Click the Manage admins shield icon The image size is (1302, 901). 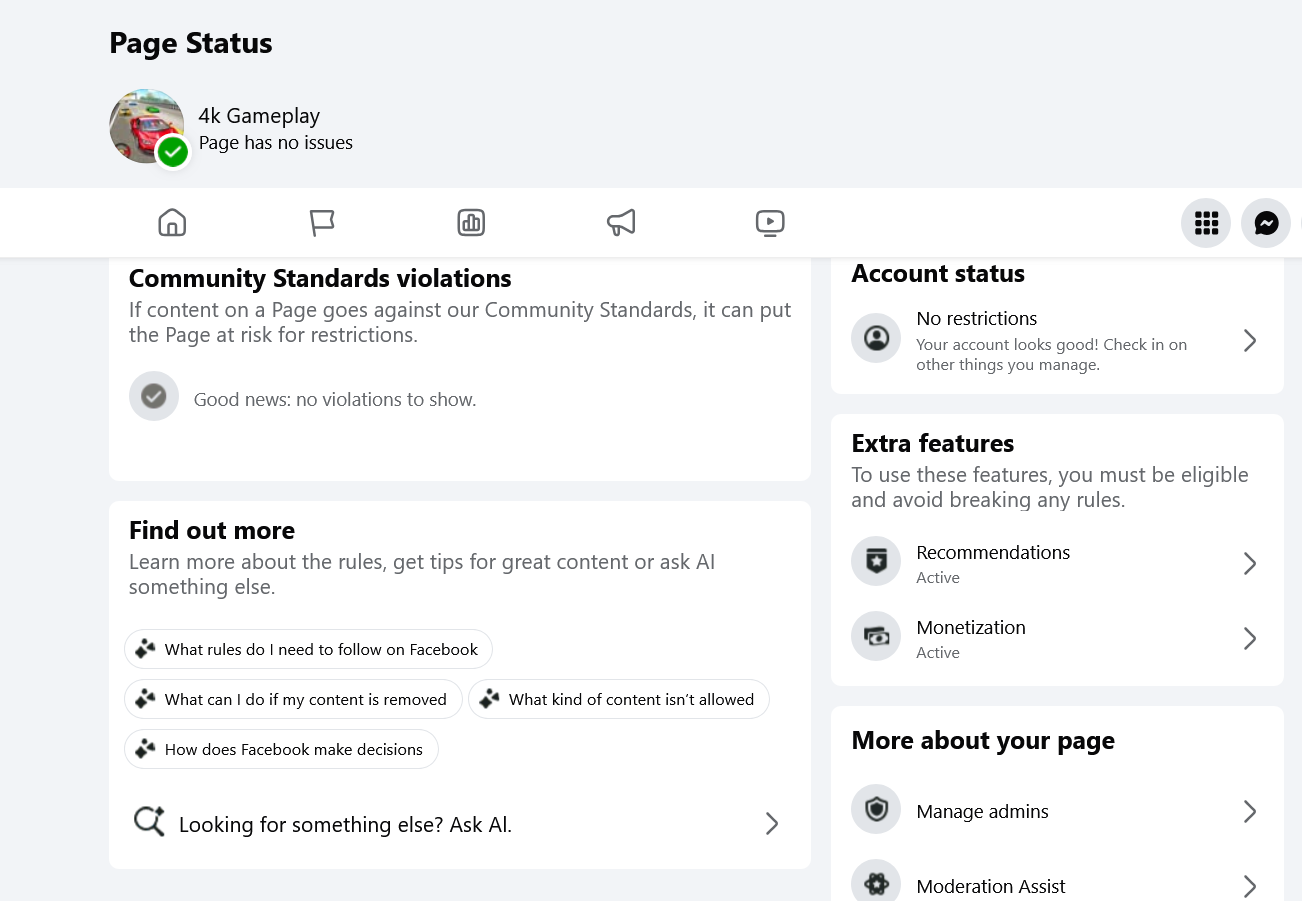pos(876,810)
